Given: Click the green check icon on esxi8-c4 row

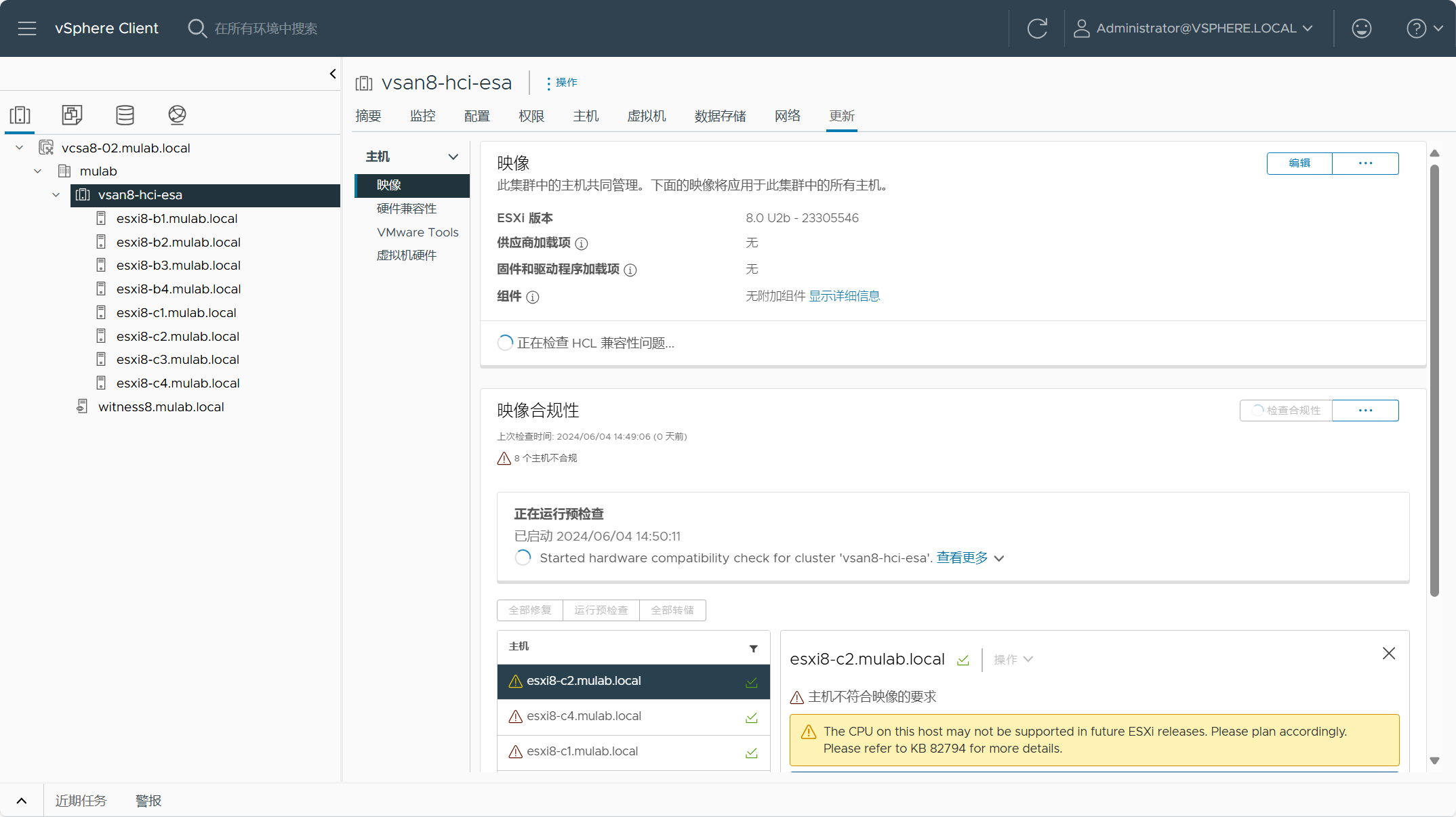Looking at the screenshot, I should pyautogui.click(x=752, y=717).
